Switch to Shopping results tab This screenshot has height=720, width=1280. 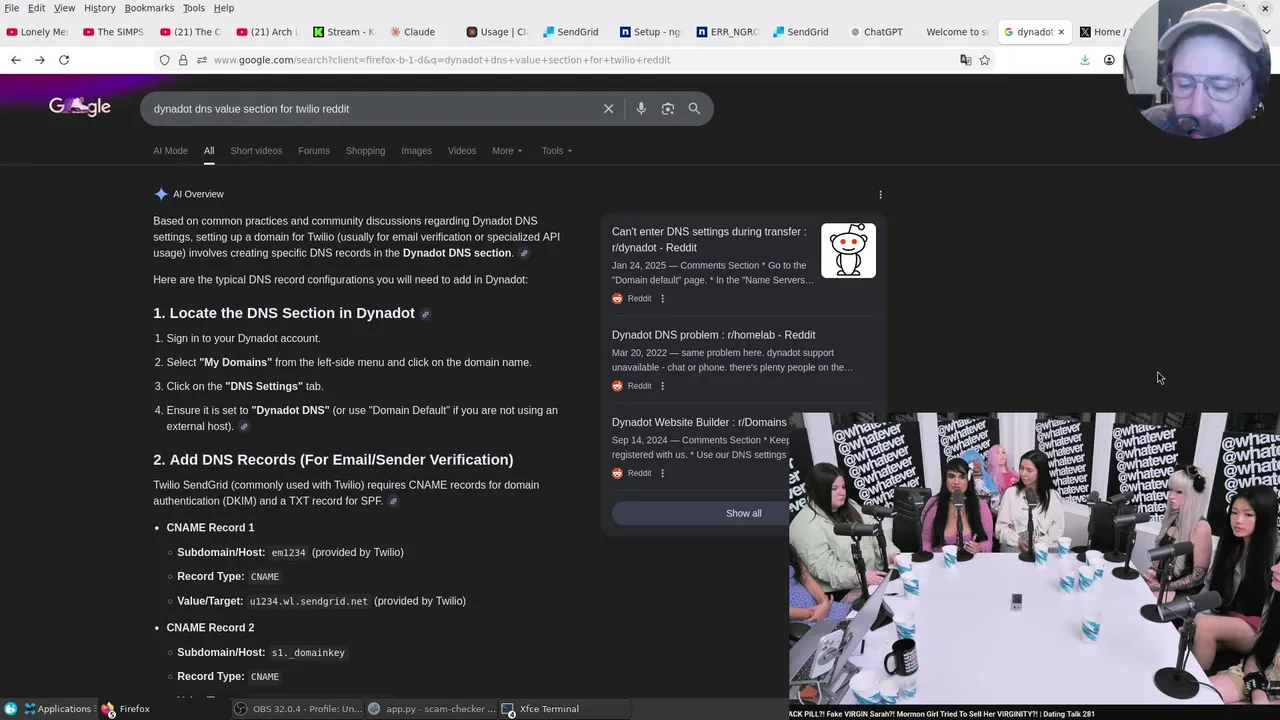pos(365,151)
